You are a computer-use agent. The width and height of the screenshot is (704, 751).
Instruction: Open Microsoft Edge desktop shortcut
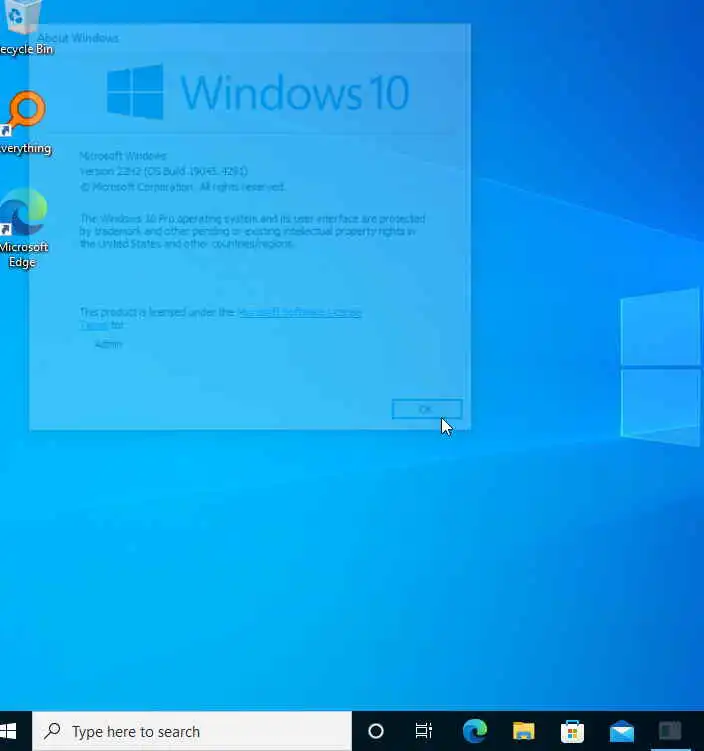pos(23,229)
